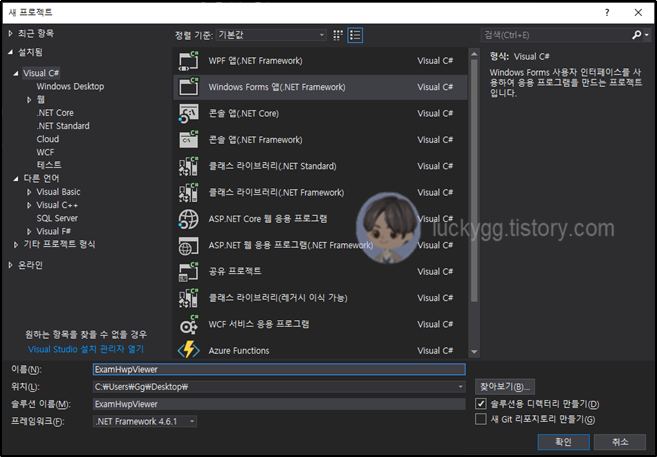Click the '취소' cancel button
Screen dimensions: 657x457
coord(620,442)
